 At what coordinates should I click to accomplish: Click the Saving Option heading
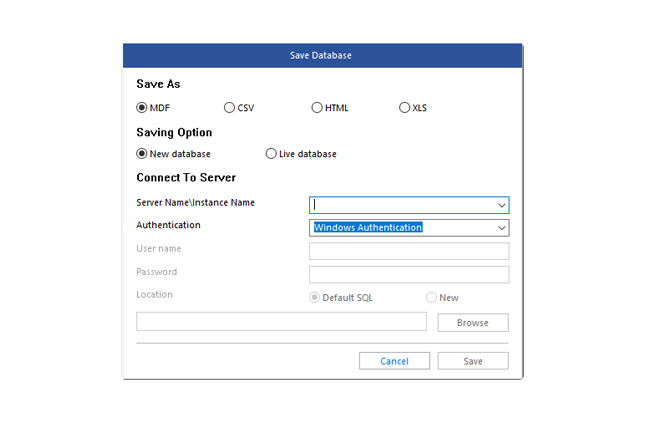click(174, 133)
